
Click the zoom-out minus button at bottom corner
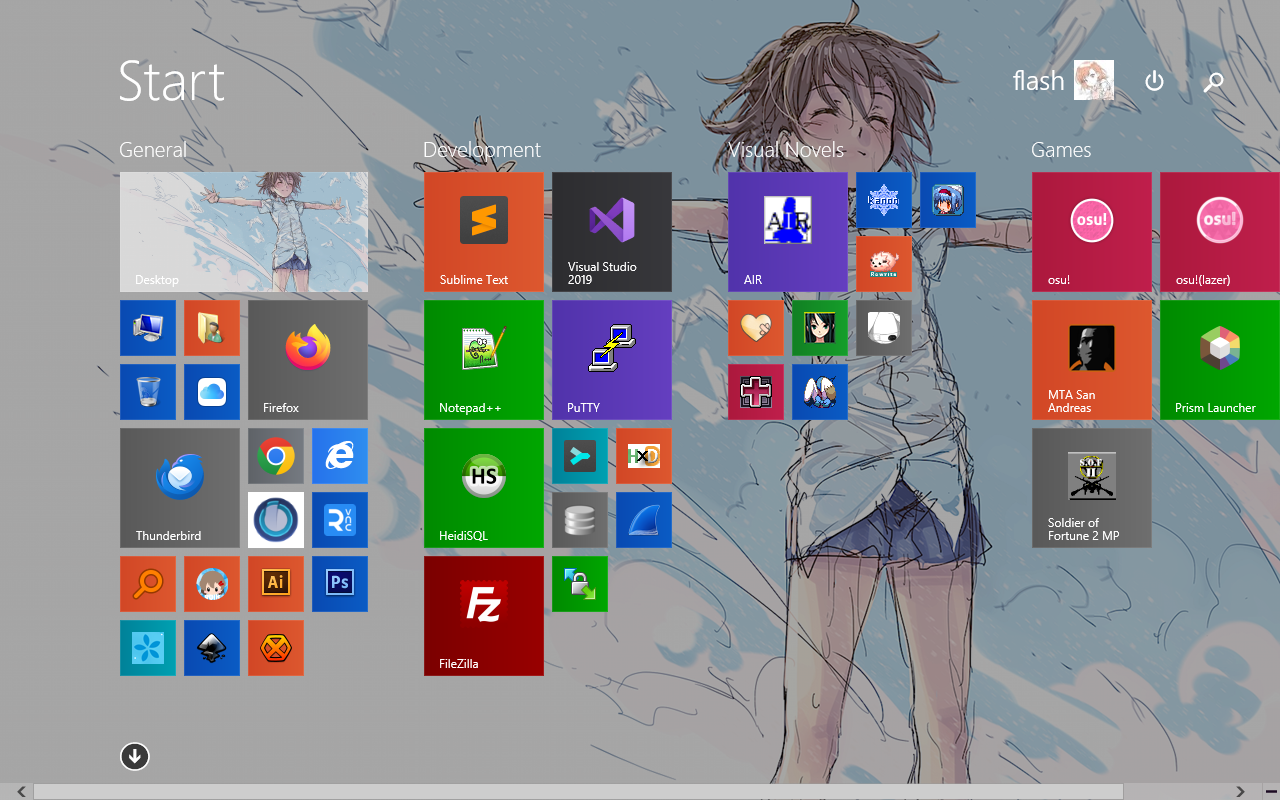[x=1270, y=792]
